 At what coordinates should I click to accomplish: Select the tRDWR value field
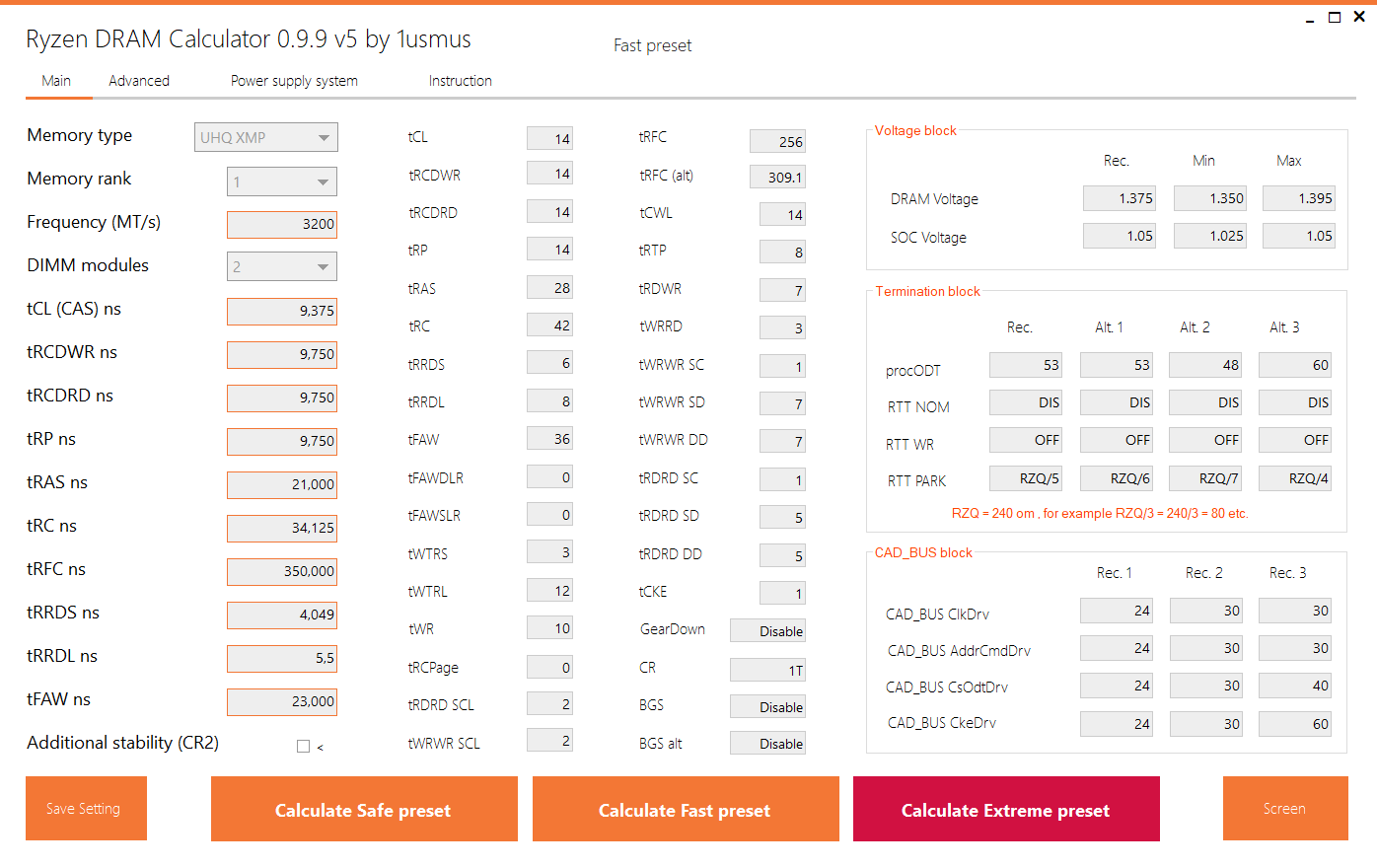pyautogui.click(x=782, y=291)
